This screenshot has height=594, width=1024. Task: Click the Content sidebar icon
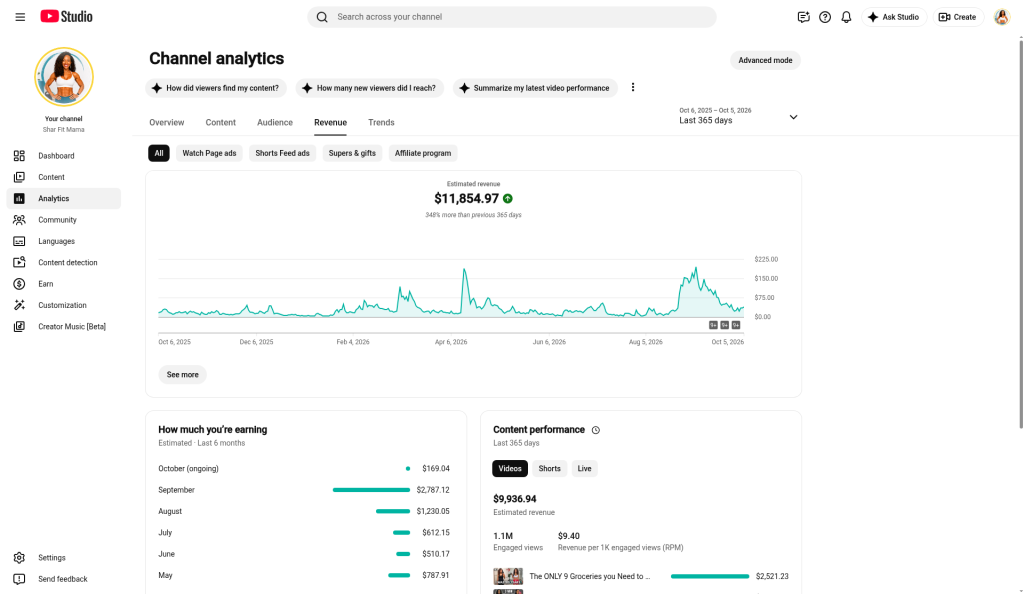(x=19, y=178)
